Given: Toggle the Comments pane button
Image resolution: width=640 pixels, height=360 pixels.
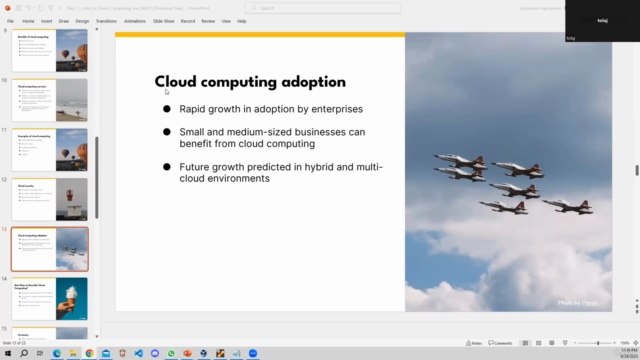Looking at the screenshot, I should point(500,343).
